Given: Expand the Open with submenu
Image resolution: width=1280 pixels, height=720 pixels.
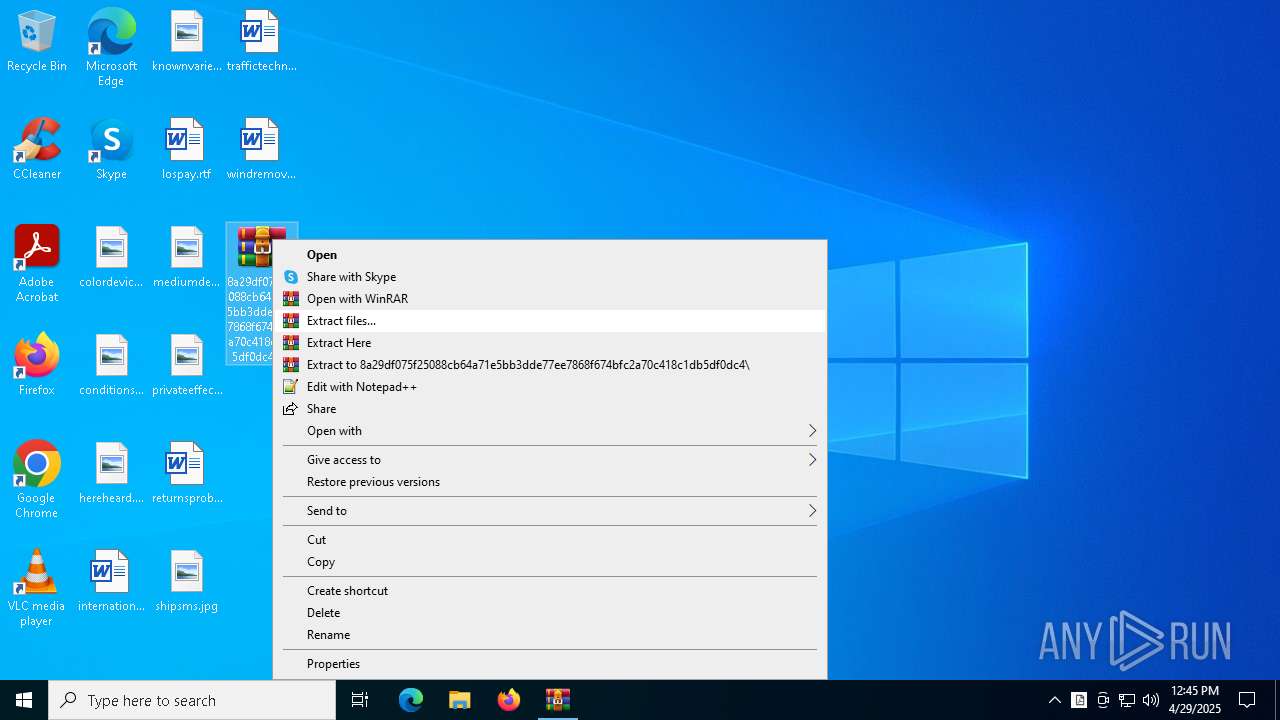Looking at the screenshot, I should (550, 431).
